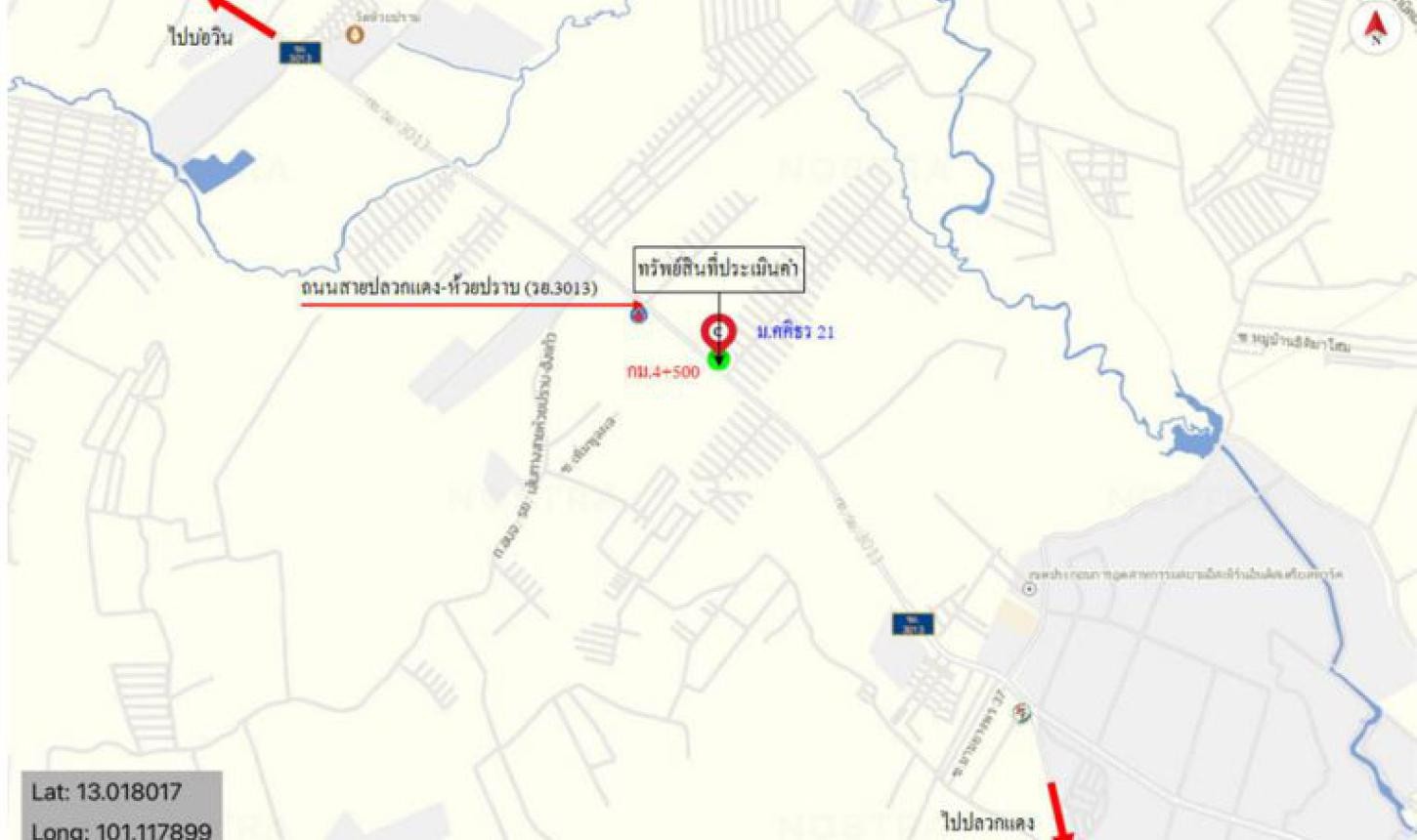The image size is (1417, 840).
Task: Click the ทรัพย์สินที่ประเมินค่า label box
Action: point(718,270)
